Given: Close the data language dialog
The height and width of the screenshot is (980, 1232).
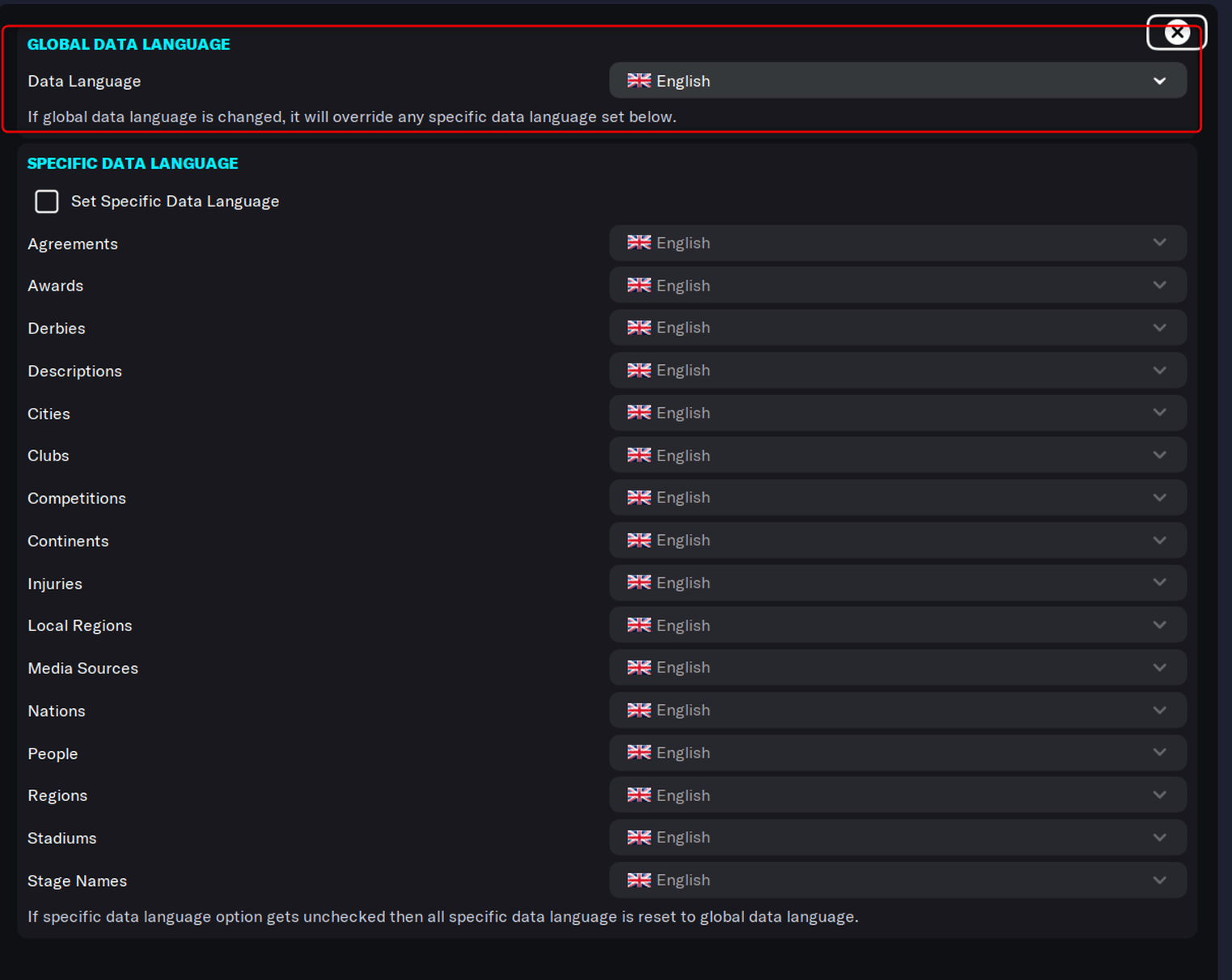Looking at the screenshot, I should point(1177,33).
